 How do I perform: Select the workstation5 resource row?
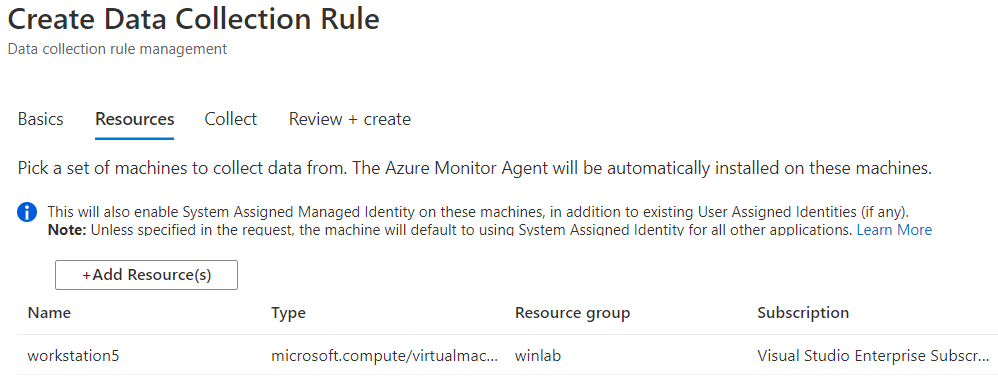(x=507, y=355)
